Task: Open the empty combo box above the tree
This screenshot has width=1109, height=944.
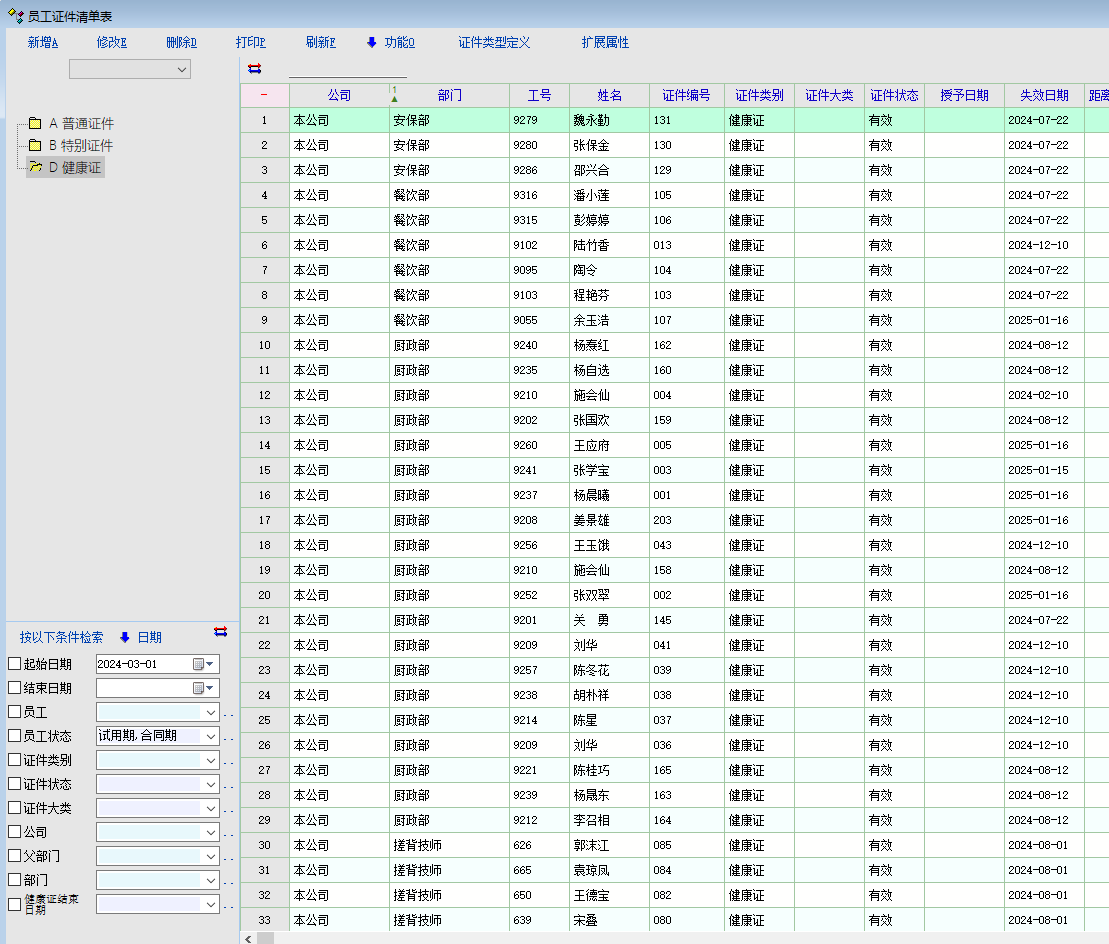Action: (182, 69)
